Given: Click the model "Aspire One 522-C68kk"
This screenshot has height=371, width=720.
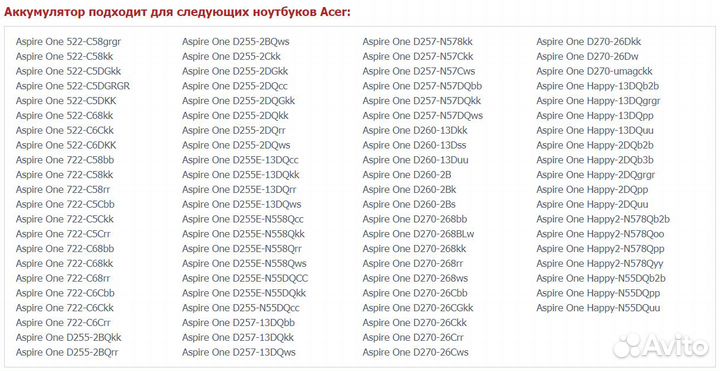Looking at the screenshot, I should coord(64,115).
